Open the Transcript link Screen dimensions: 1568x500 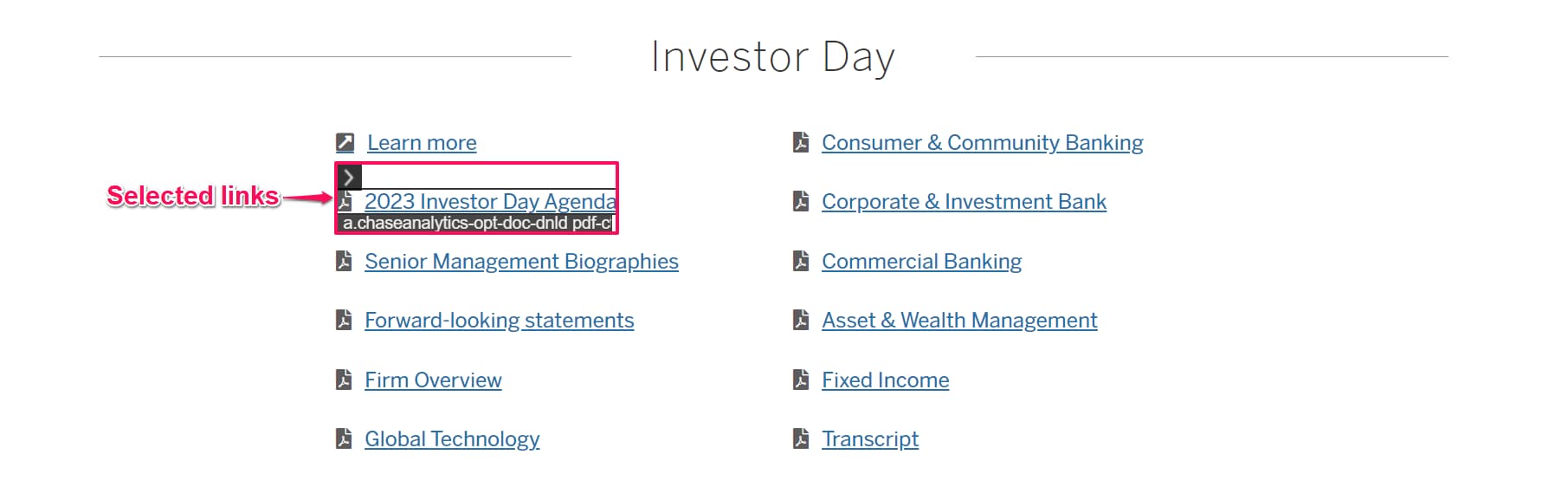point(869,439)
